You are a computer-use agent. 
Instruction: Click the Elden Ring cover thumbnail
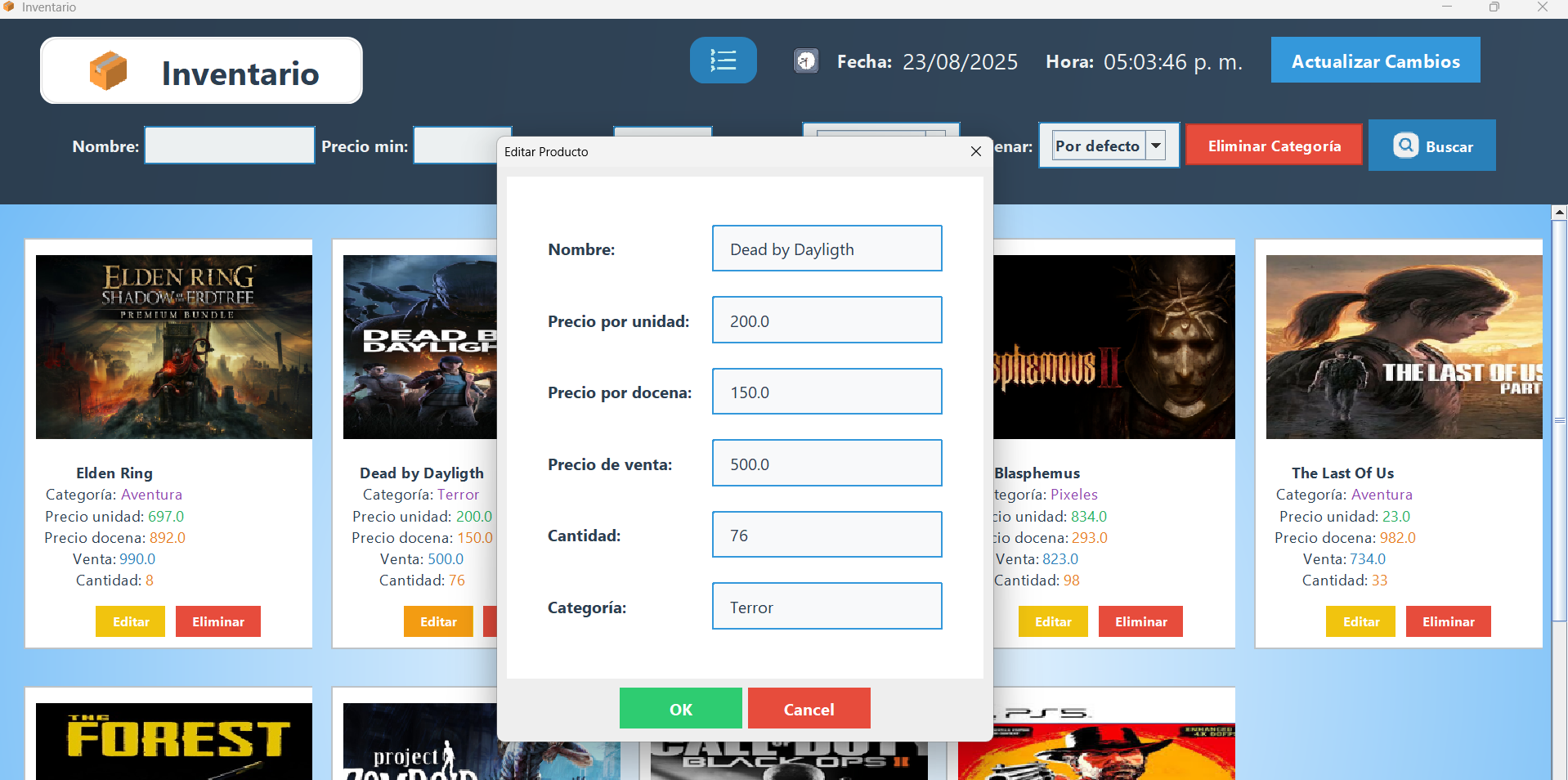coord(174,347)
